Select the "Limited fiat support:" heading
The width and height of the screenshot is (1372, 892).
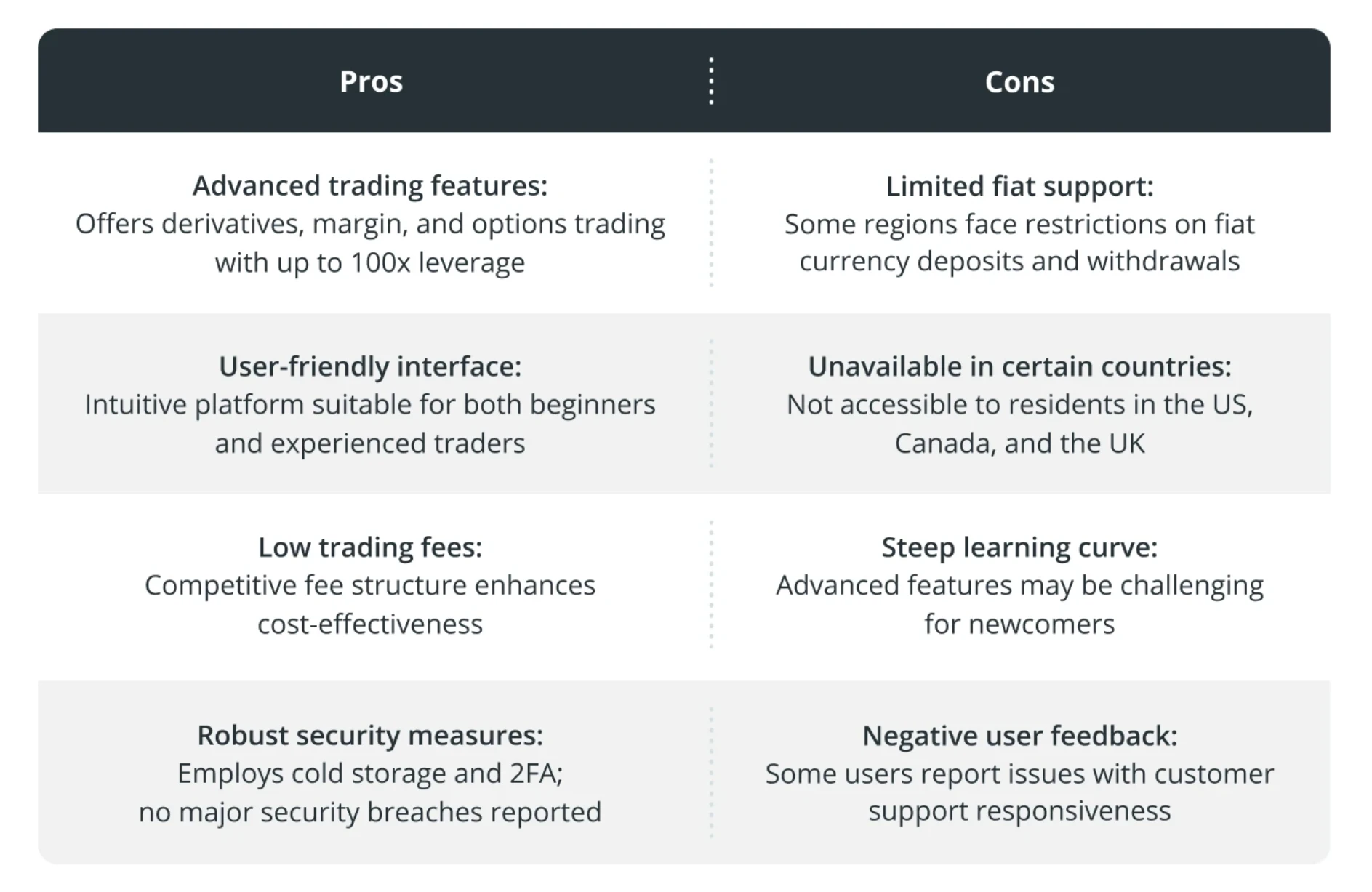click(1019, 186)
